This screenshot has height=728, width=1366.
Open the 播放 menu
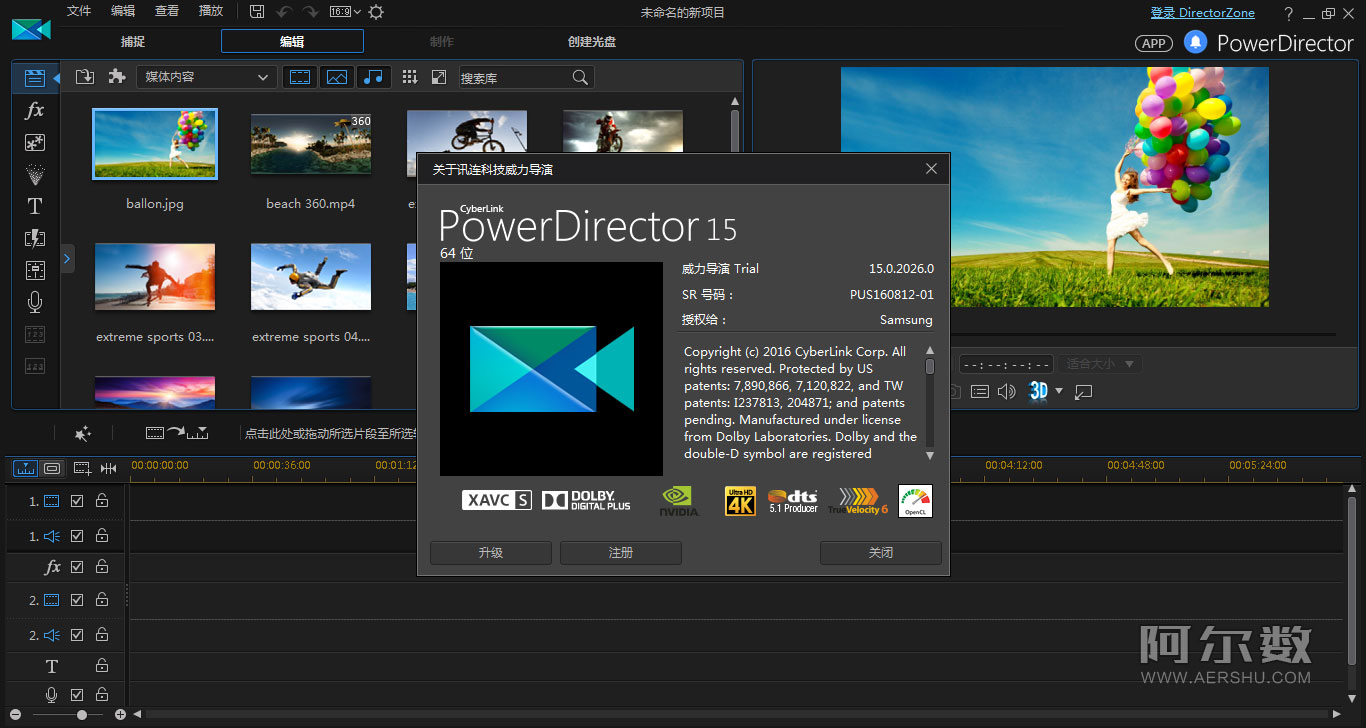211,11
